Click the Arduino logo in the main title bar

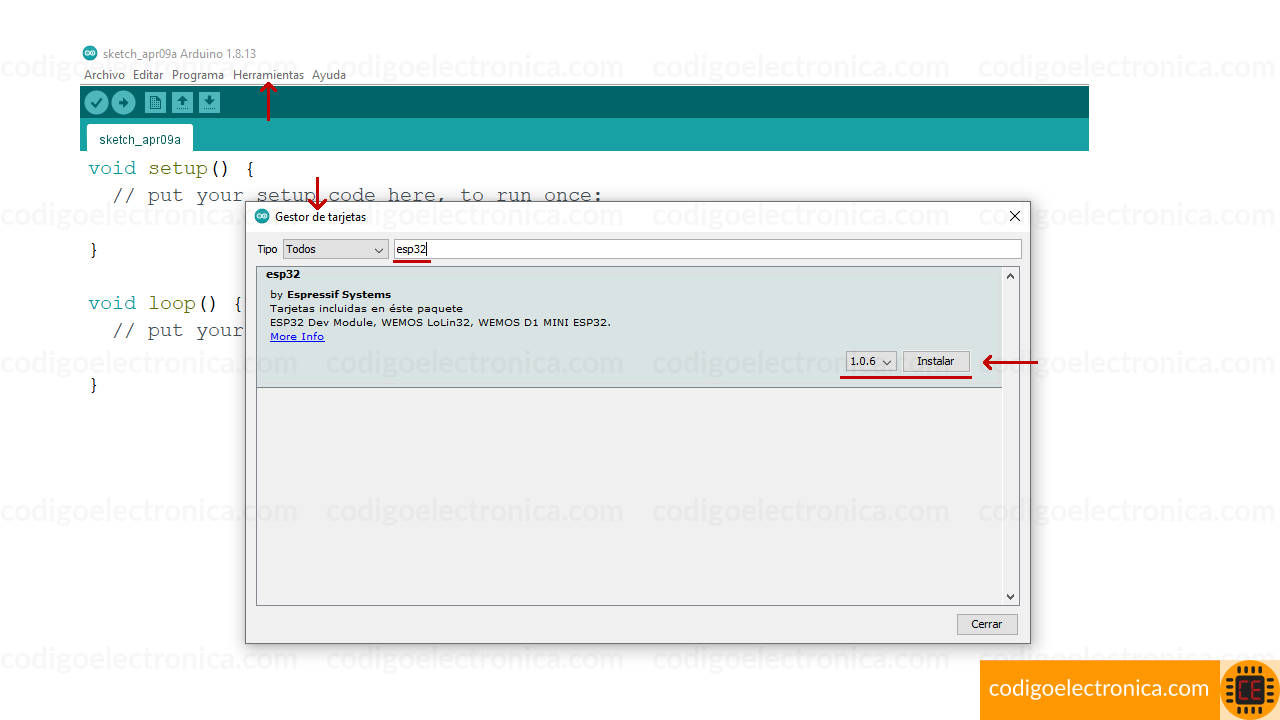click(x=90, y=53)
